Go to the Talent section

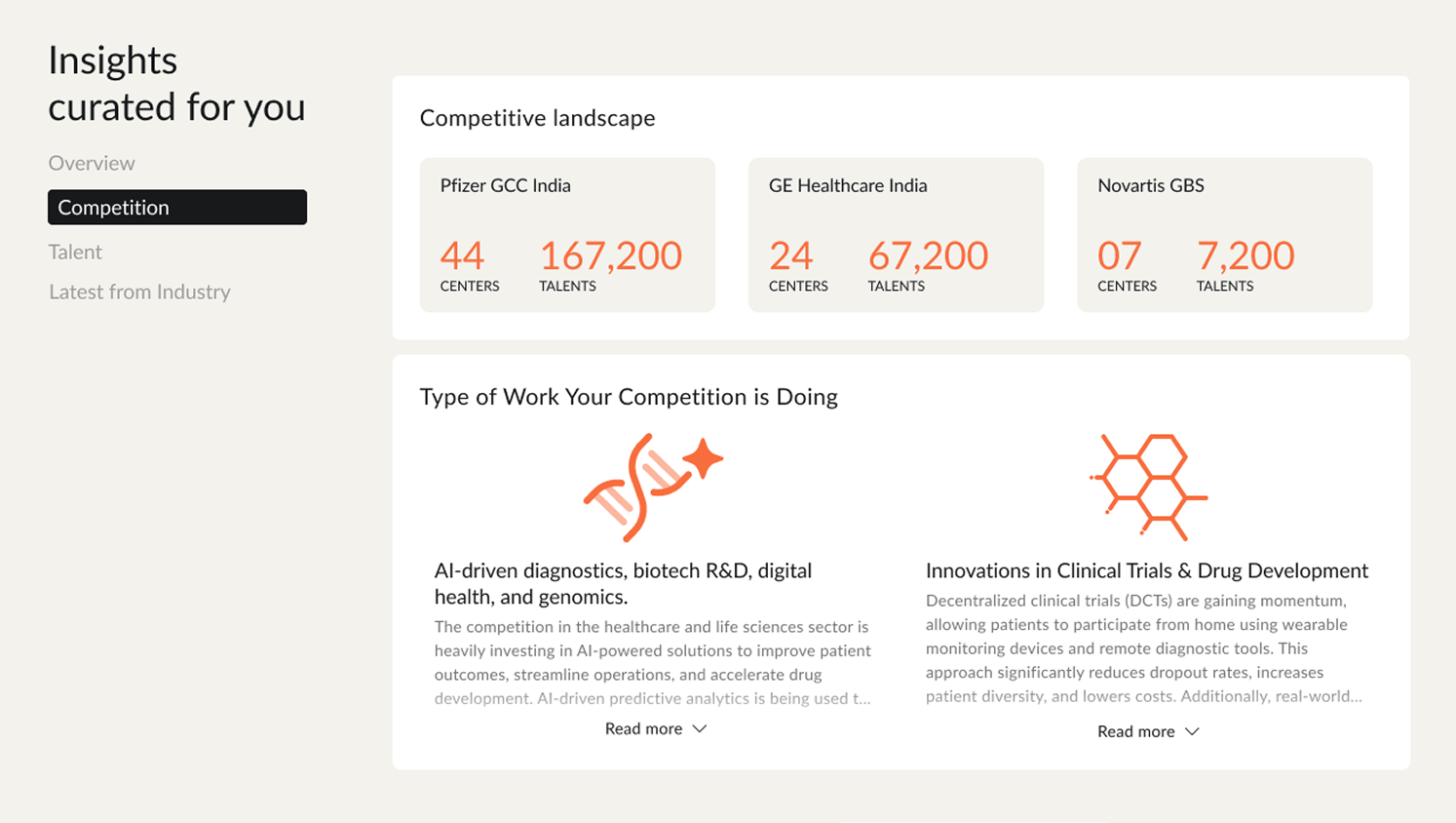click(x=75, y=252)
